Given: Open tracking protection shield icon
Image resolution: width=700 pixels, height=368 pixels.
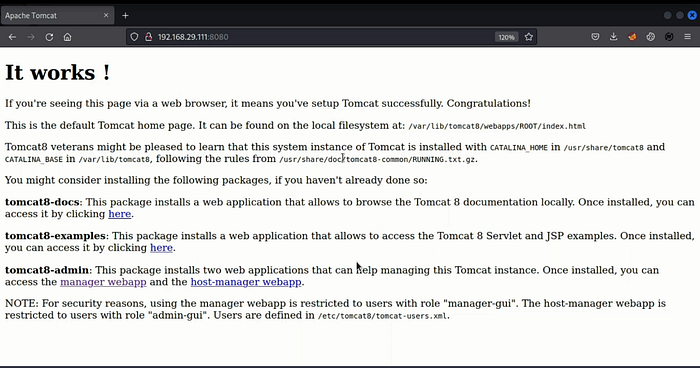Looking at the screenshot, I should 134,37.
